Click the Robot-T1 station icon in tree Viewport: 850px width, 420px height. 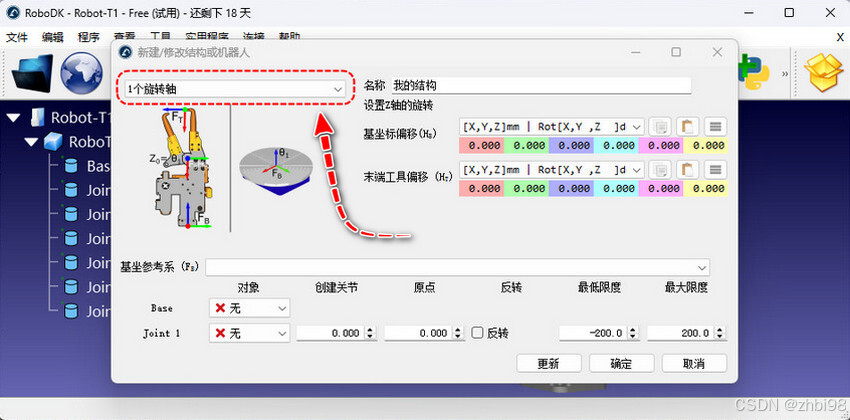pos(37,117)
